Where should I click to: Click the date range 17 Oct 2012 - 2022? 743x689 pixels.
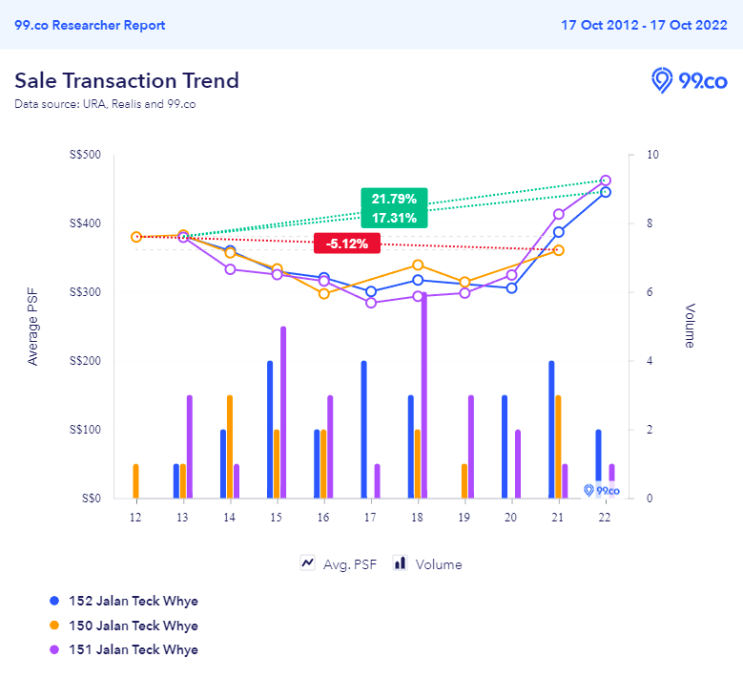coord(645,25)
